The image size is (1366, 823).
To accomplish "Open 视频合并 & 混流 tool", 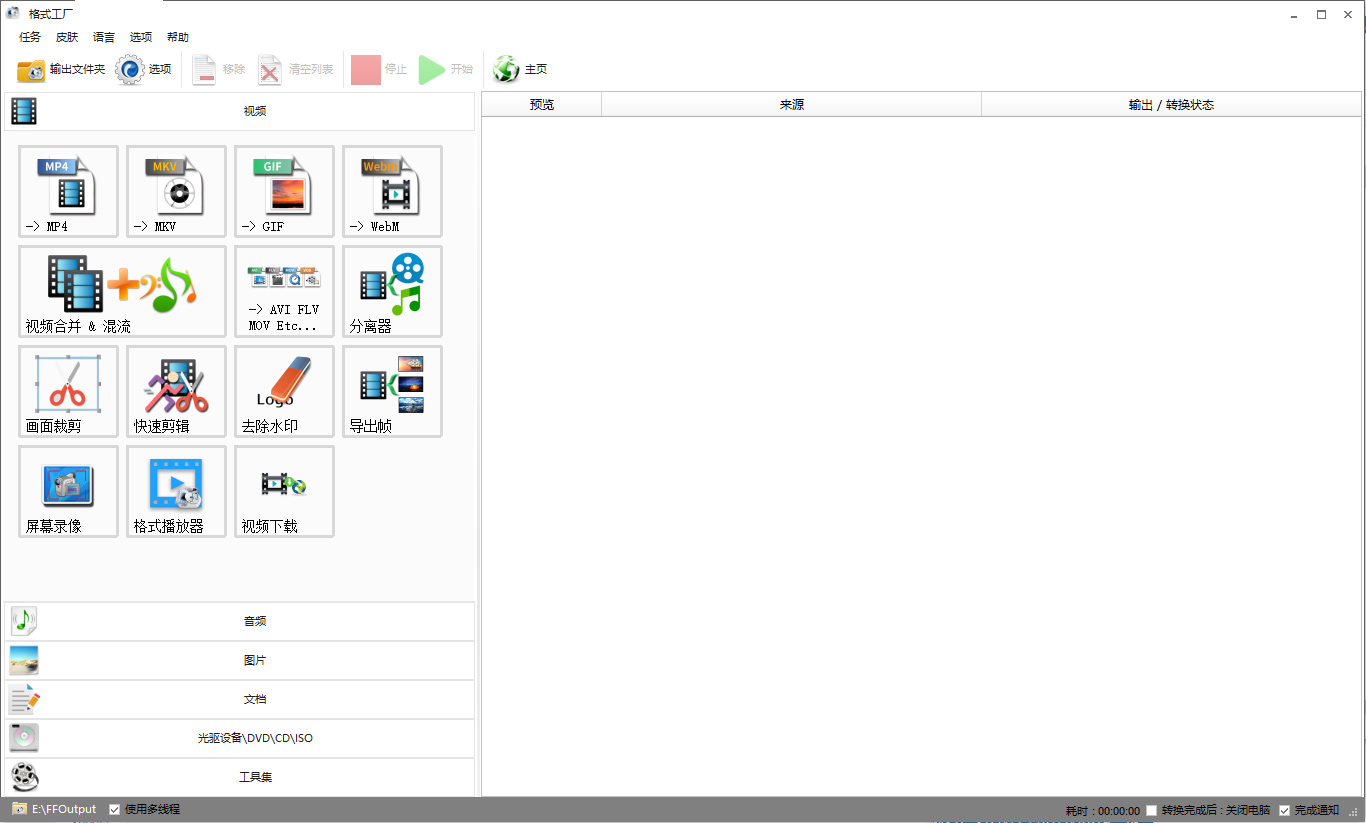I will click(122, 291).
